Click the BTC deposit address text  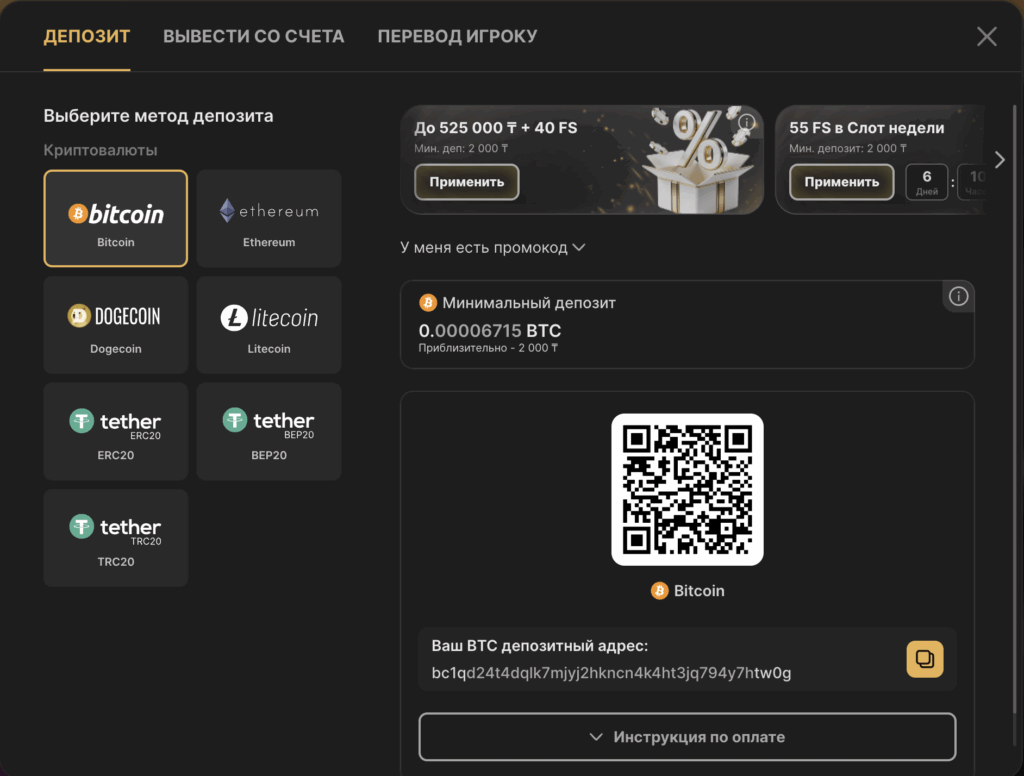point(611,673)
